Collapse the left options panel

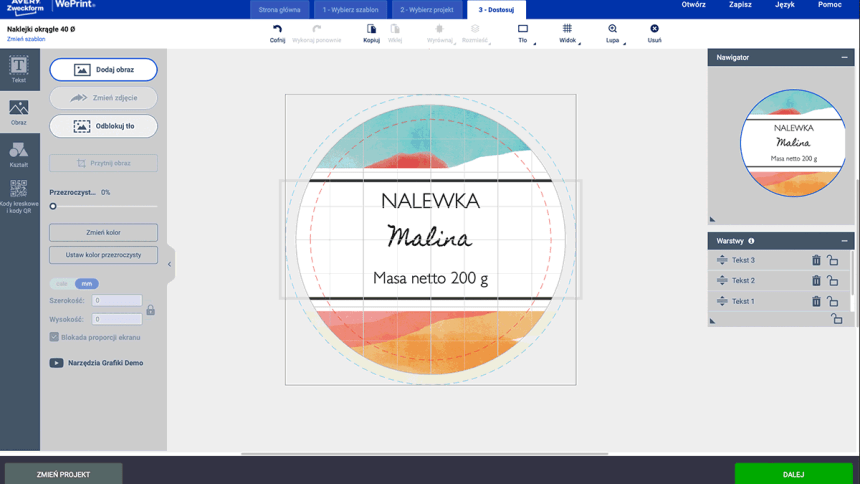[170, 264]
